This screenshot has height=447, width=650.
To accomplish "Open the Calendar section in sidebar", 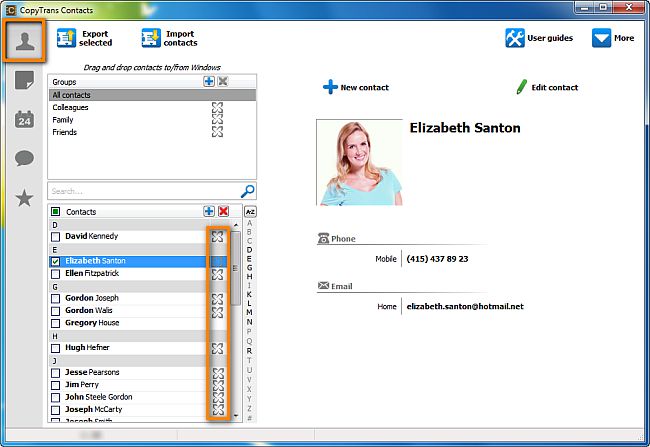I will [24, 119].
